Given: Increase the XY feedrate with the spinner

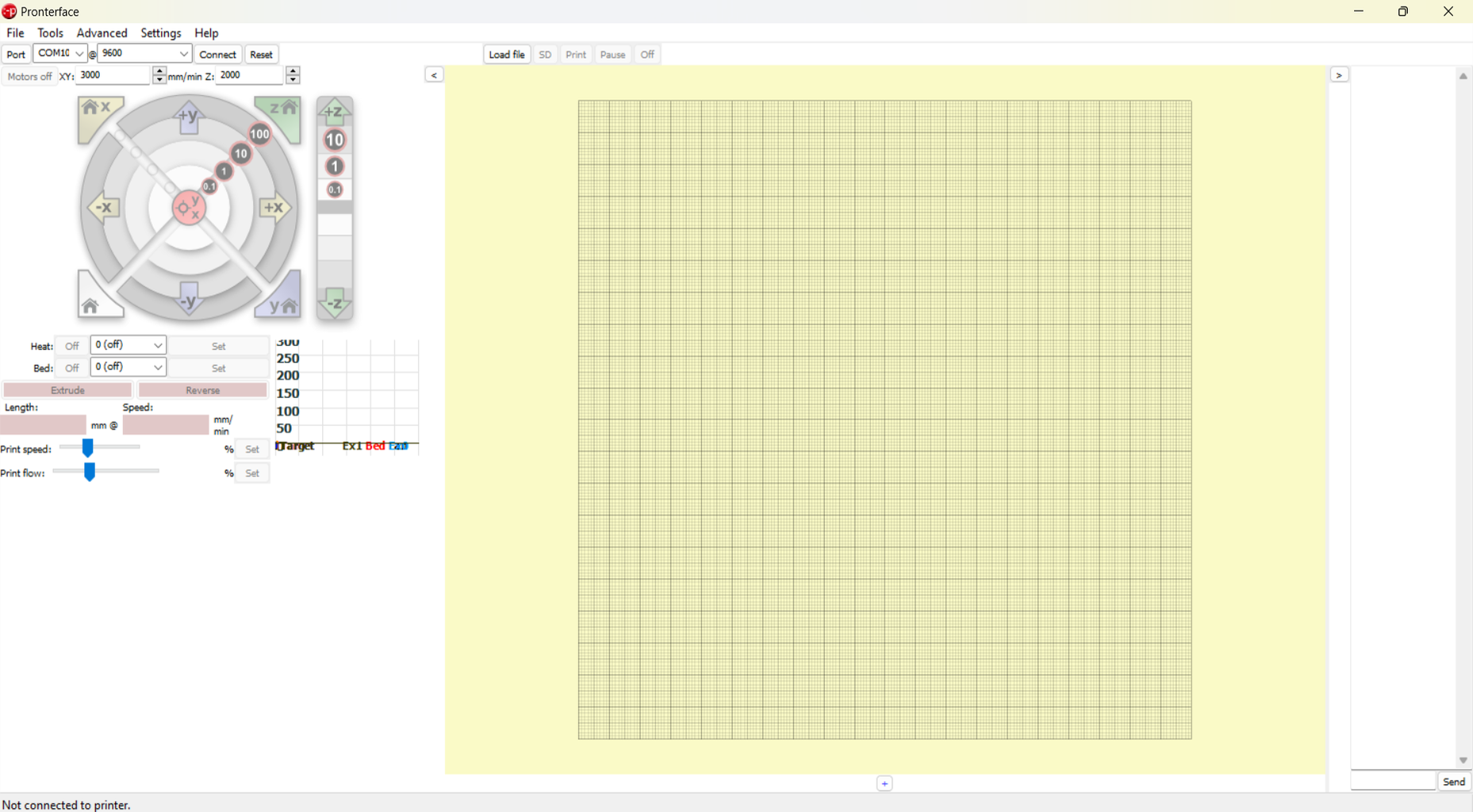Looking at the screenshot, I should tap(159, 71).
